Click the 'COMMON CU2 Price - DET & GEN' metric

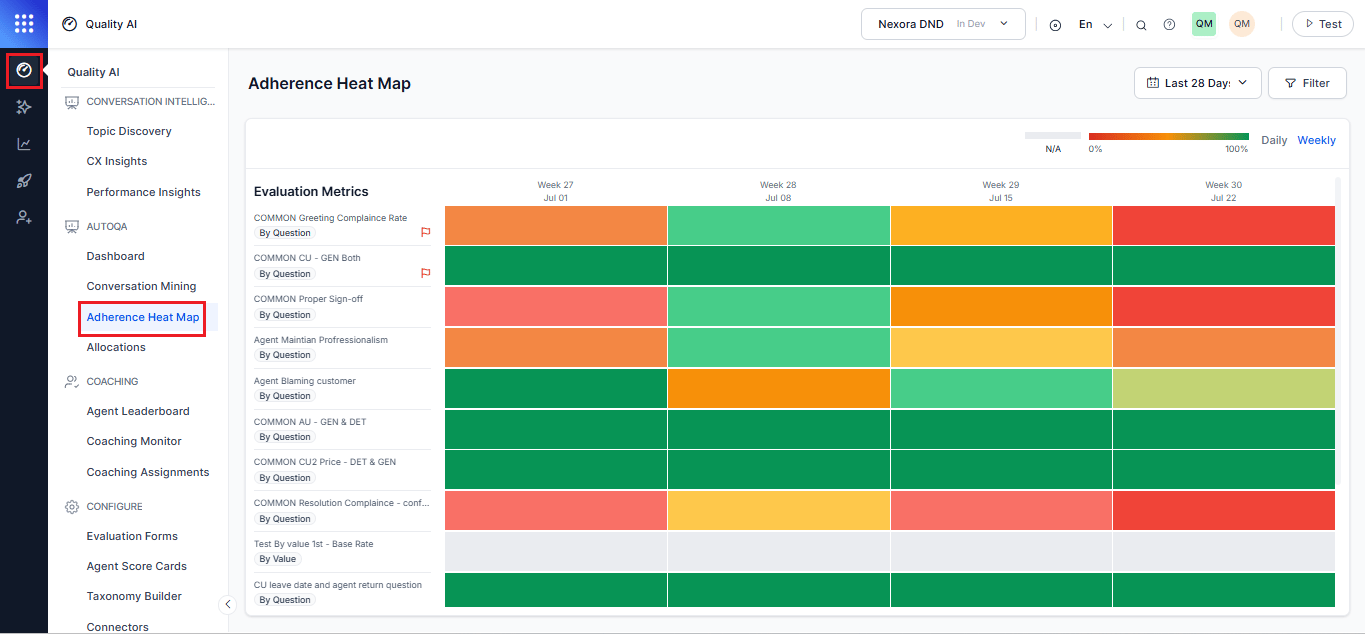(x=325, y=463)
